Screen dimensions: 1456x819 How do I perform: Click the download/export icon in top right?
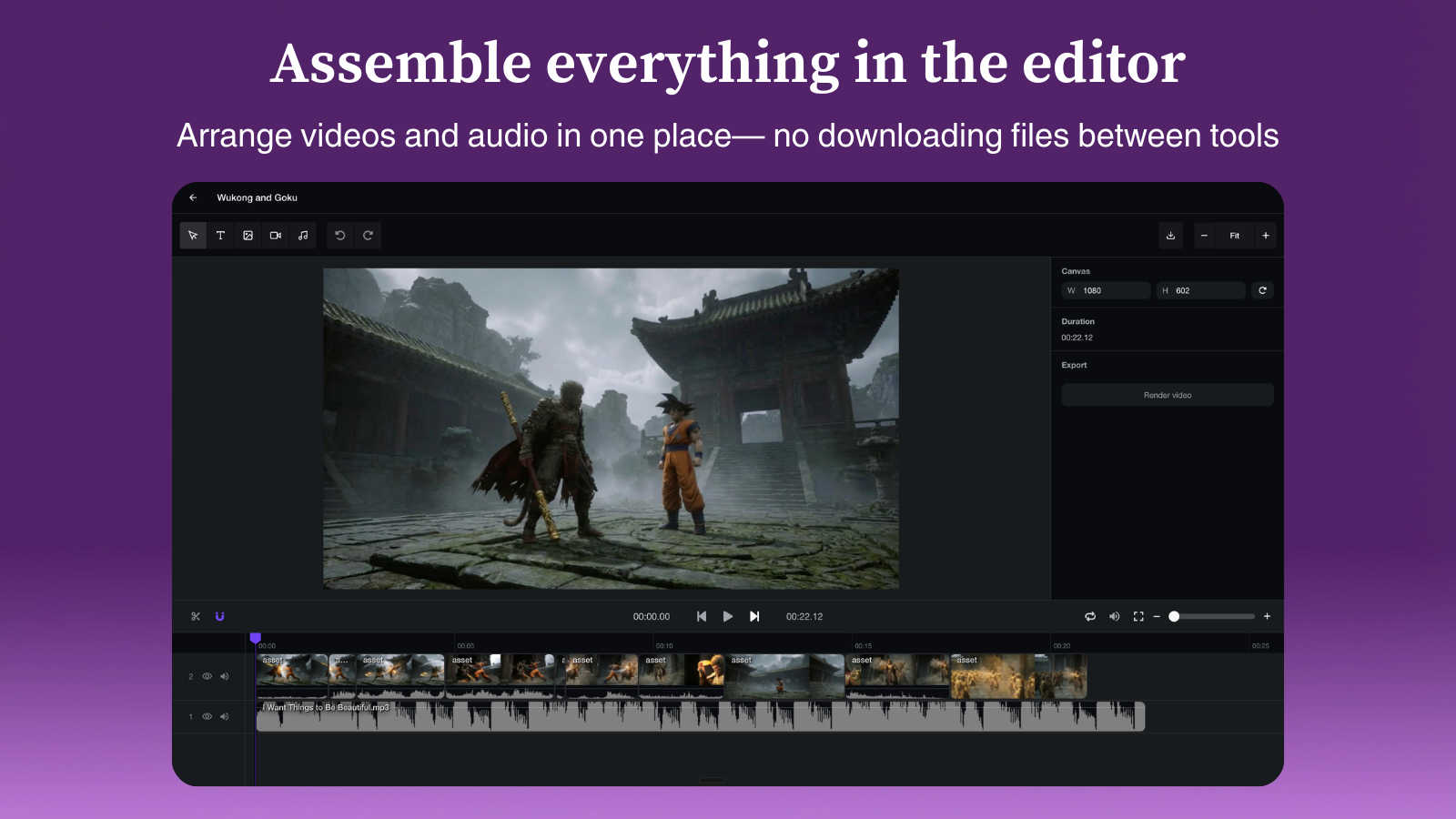click(x=1171, y=235)
